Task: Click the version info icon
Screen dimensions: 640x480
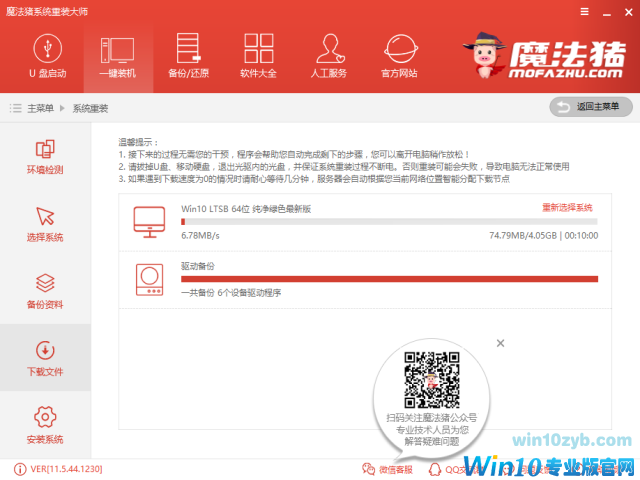Action: (x=20, y=469)
